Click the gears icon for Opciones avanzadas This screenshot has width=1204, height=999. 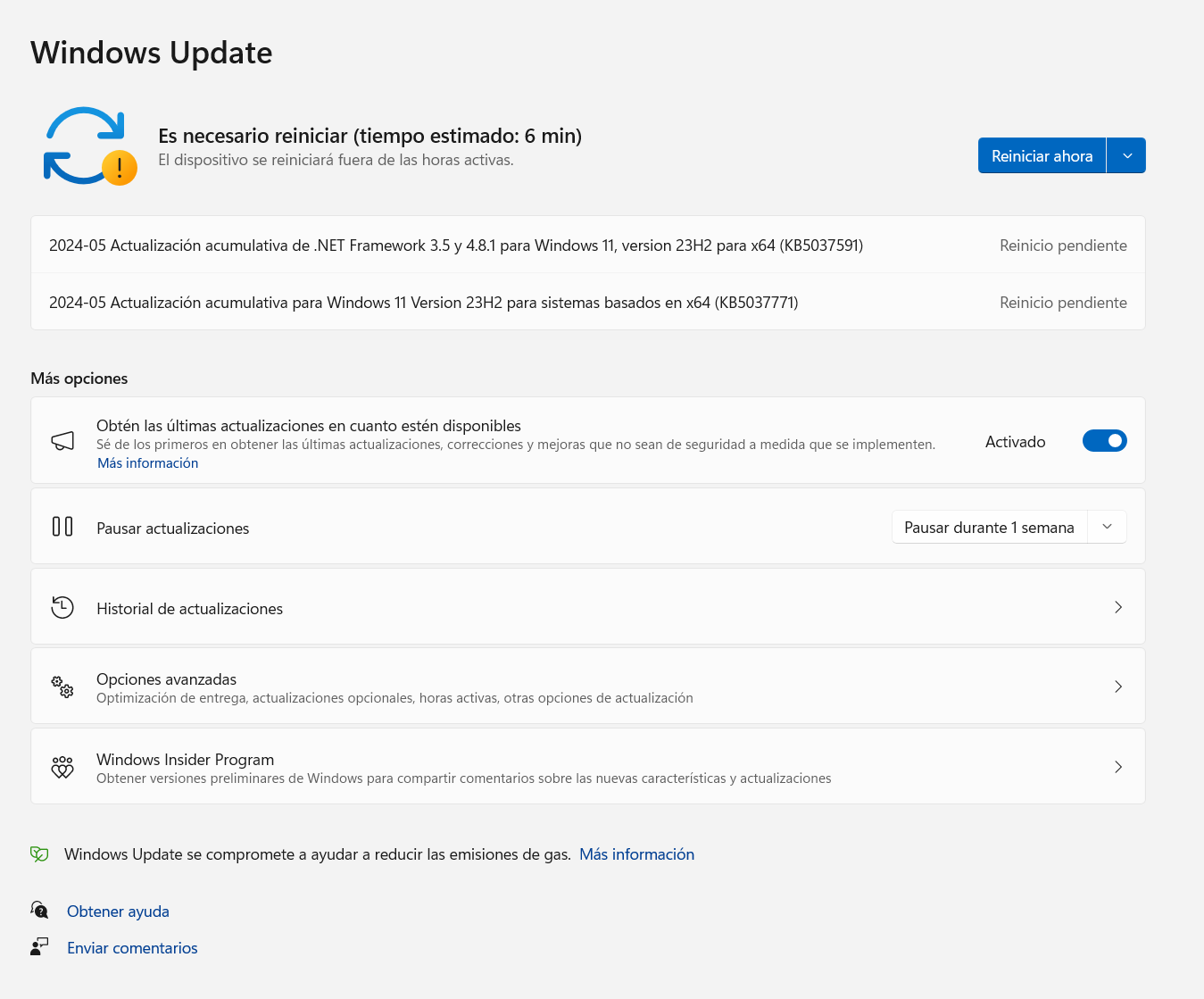click(62, 687)
